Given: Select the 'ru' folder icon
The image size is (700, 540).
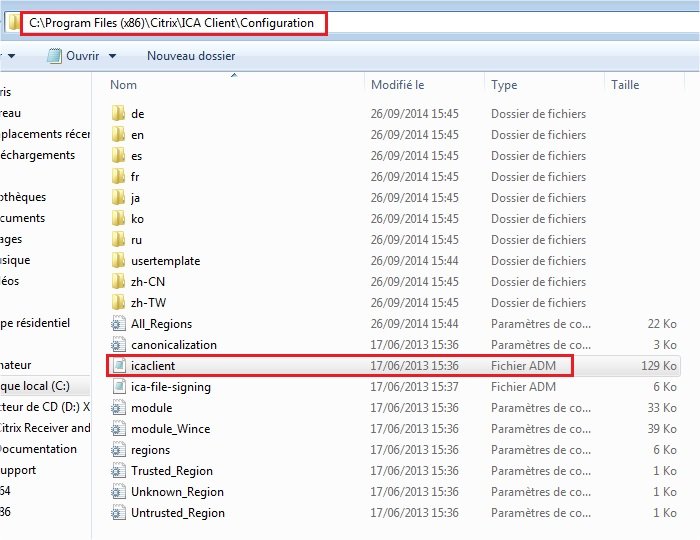Looking at the screenshot, I should [118, 239].
